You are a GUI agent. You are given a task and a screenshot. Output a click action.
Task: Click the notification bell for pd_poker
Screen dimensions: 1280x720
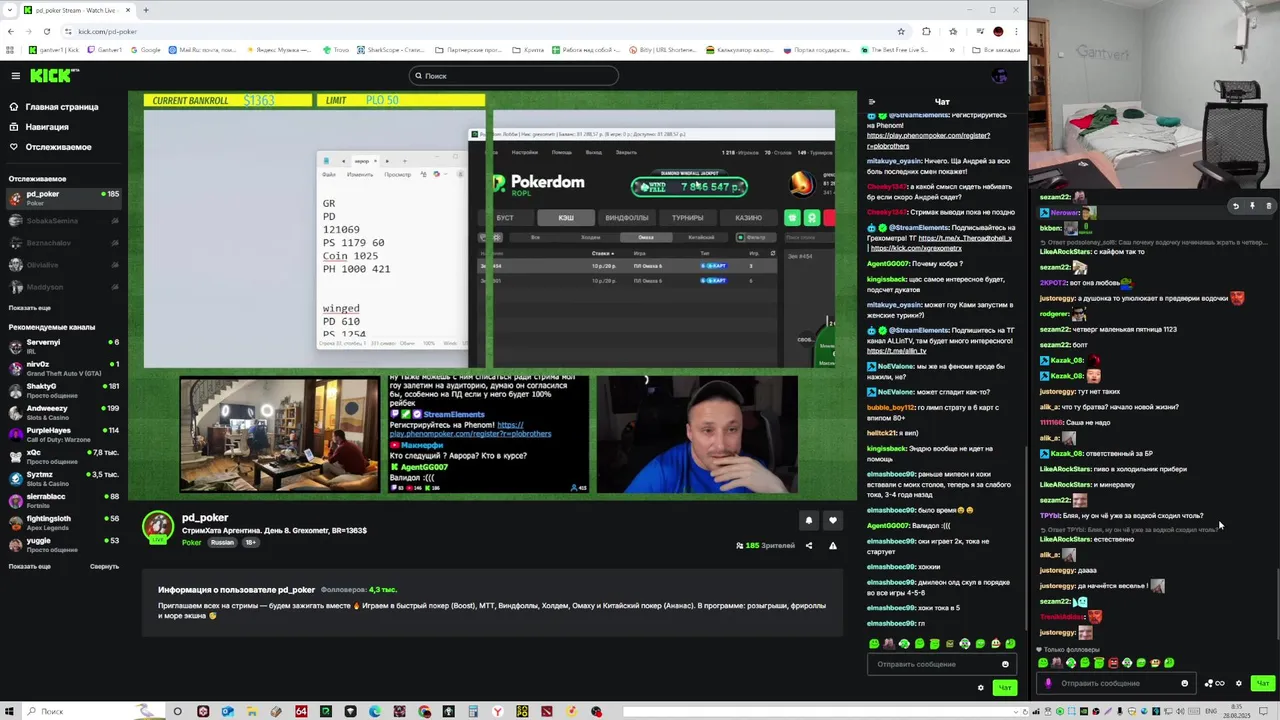click(808, 520)
